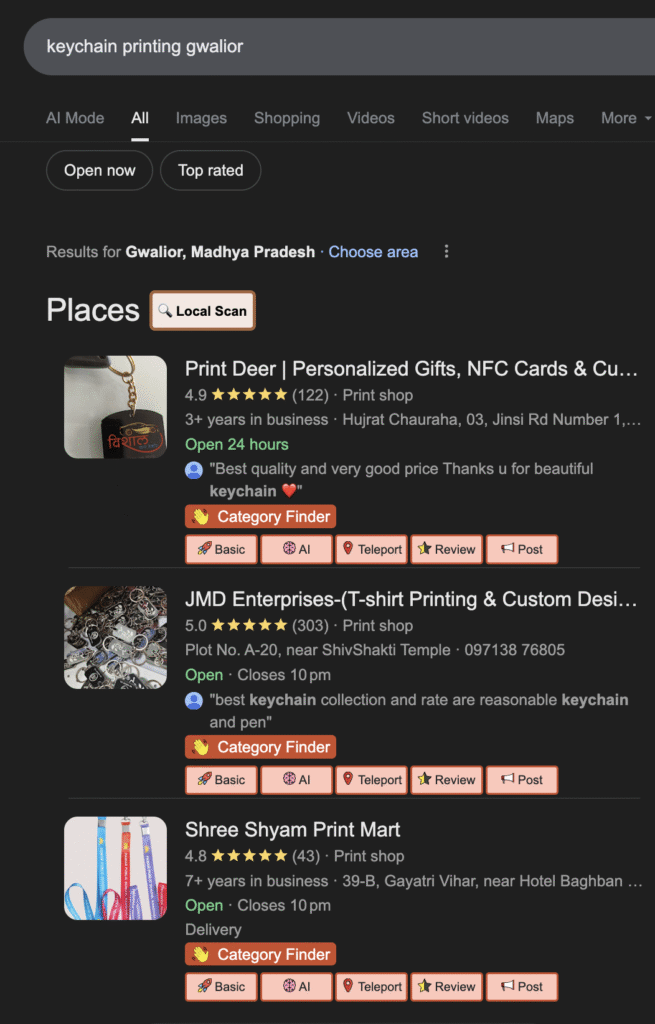655x1024 pixels.
Task: Click AI button under Print Deer listing
Action: tap(296, 549)
